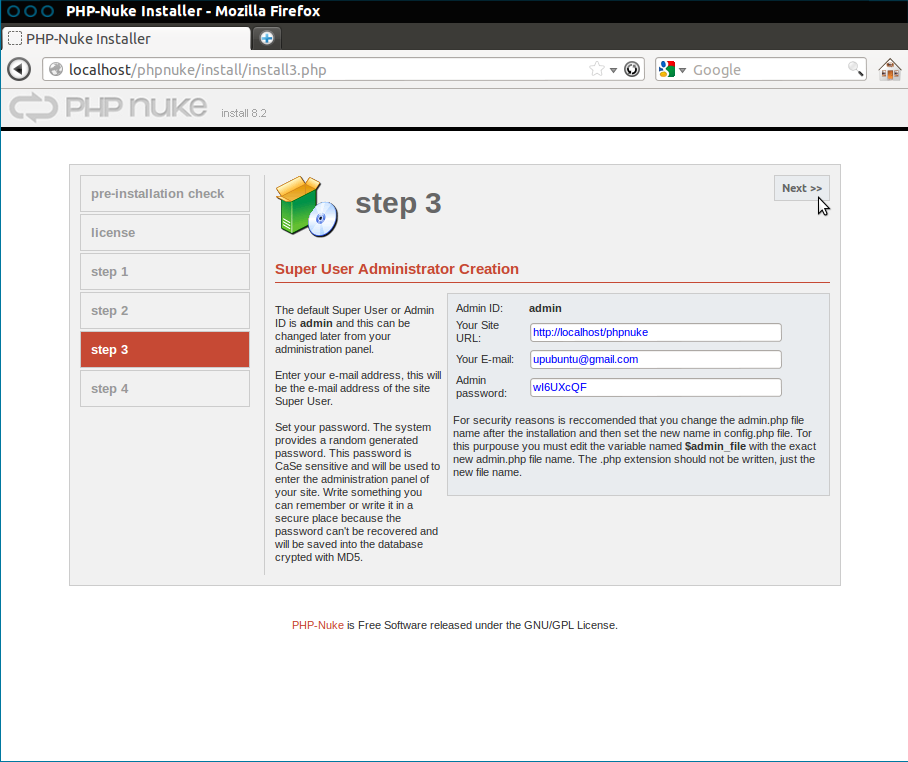Open the Google search engine selector

point(672,69)
